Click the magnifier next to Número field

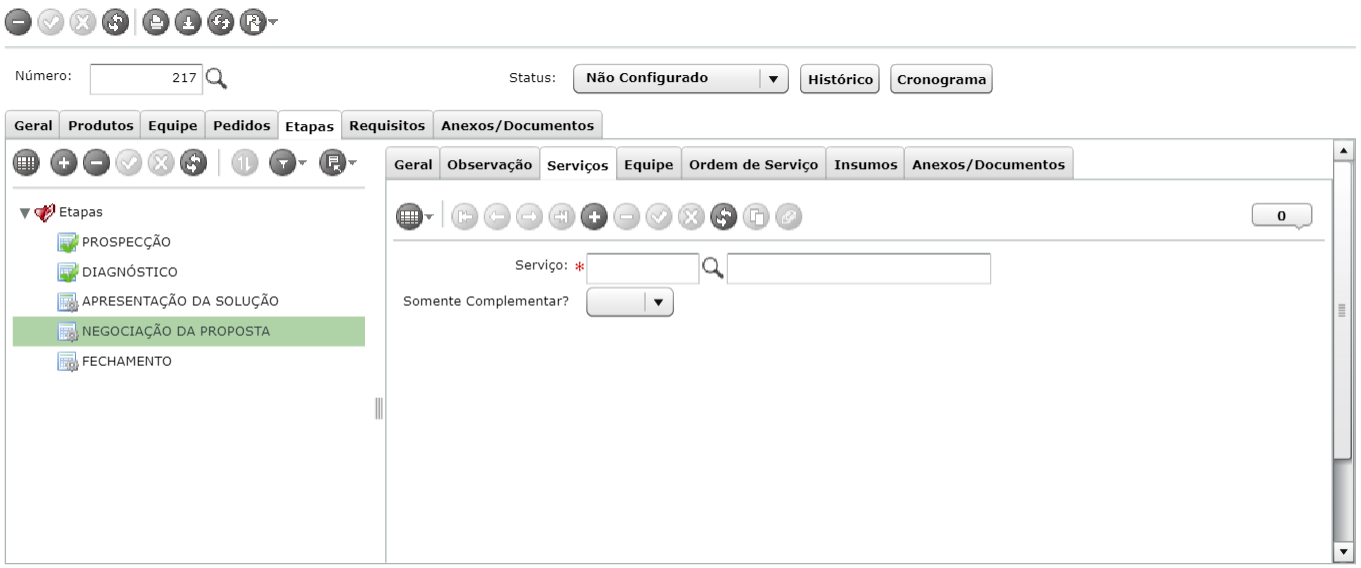(217, 78)
